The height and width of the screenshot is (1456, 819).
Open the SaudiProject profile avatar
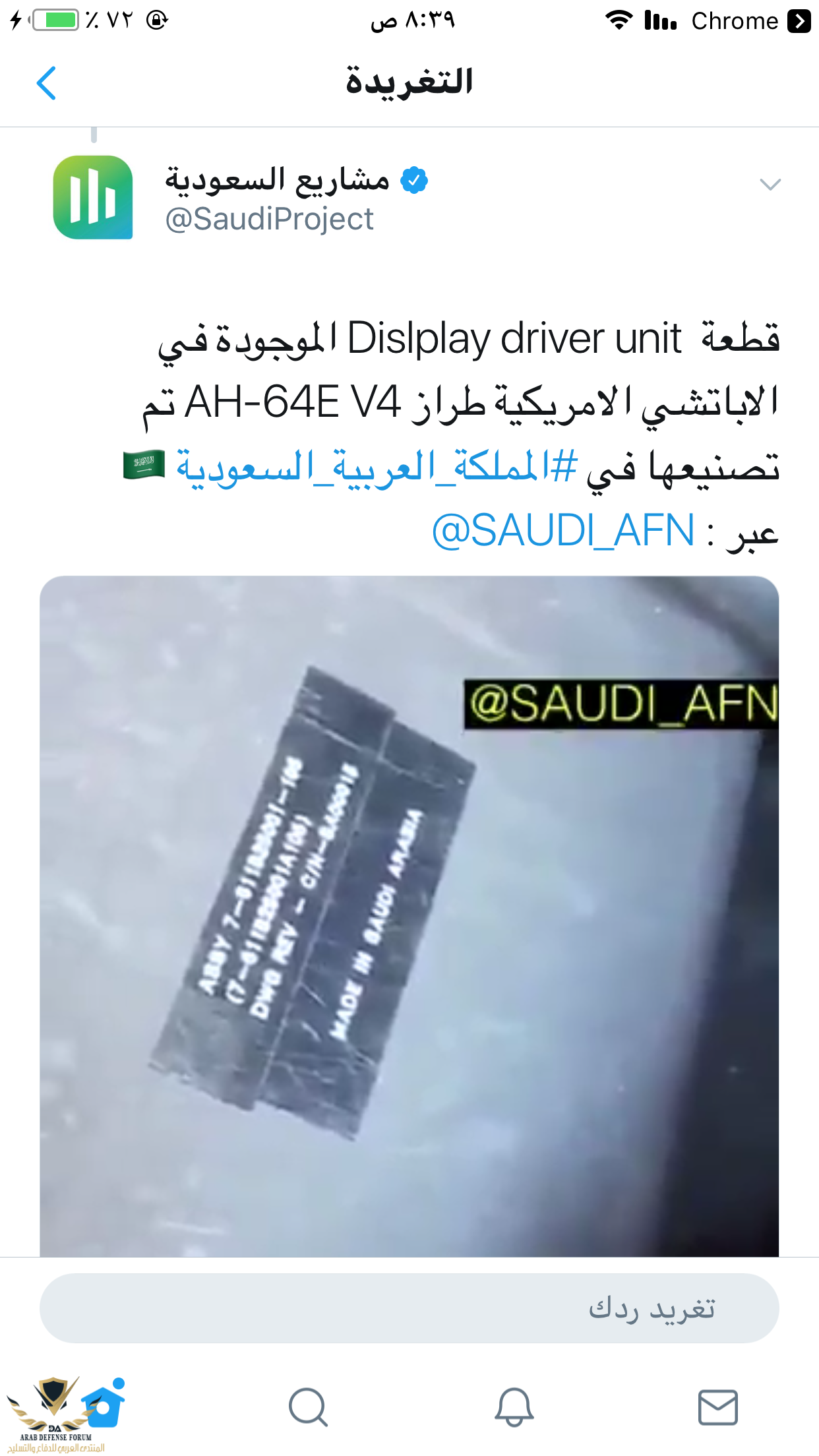(93, 197)
